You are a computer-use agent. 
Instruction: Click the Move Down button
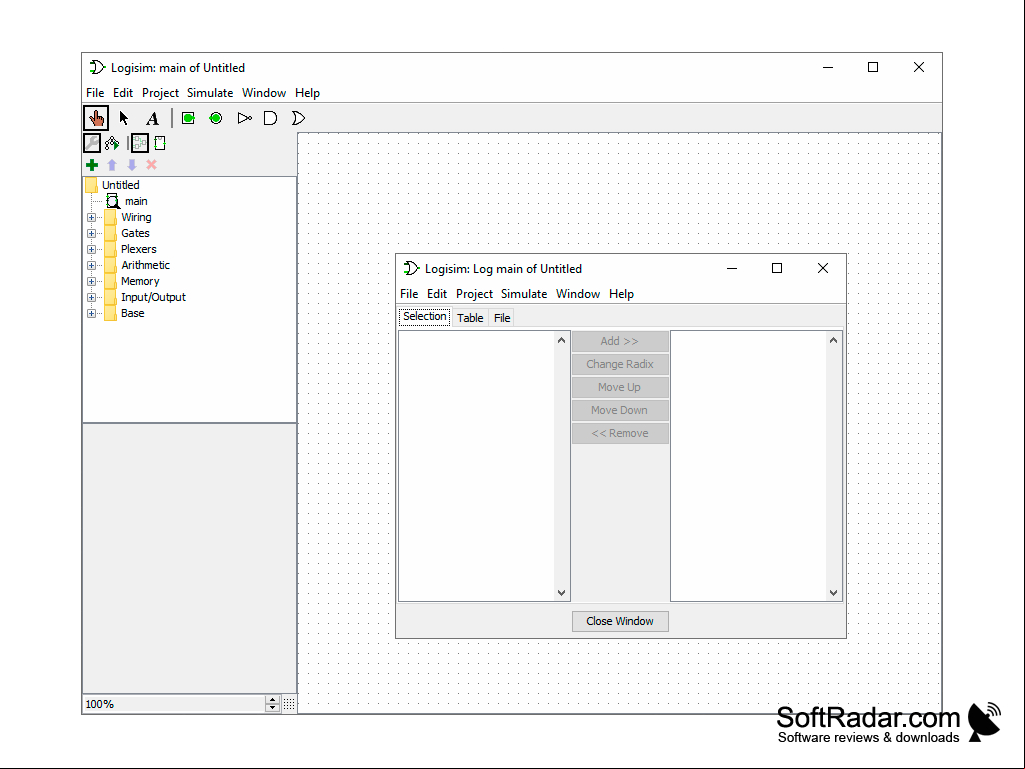point(620,410)
